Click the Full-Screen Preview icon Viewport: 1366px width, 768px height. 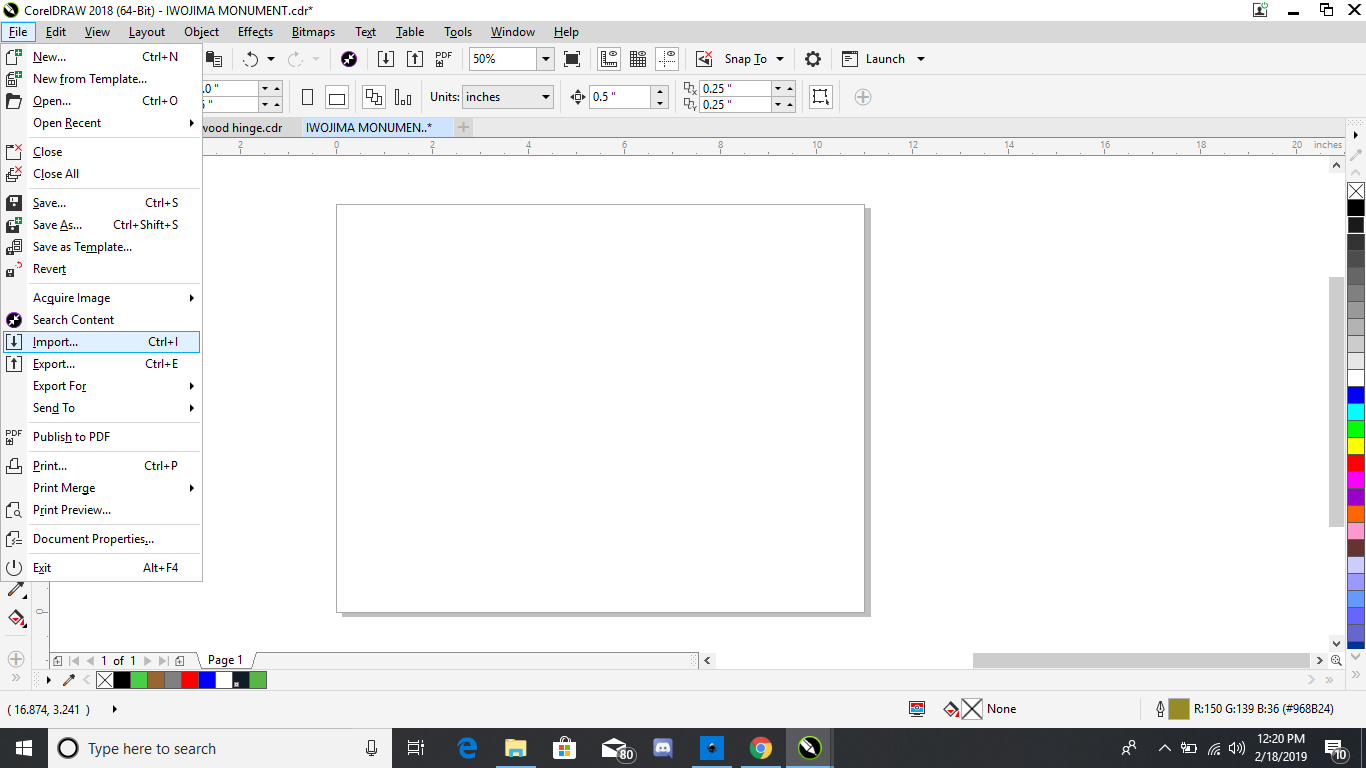(x=572, y=59)
